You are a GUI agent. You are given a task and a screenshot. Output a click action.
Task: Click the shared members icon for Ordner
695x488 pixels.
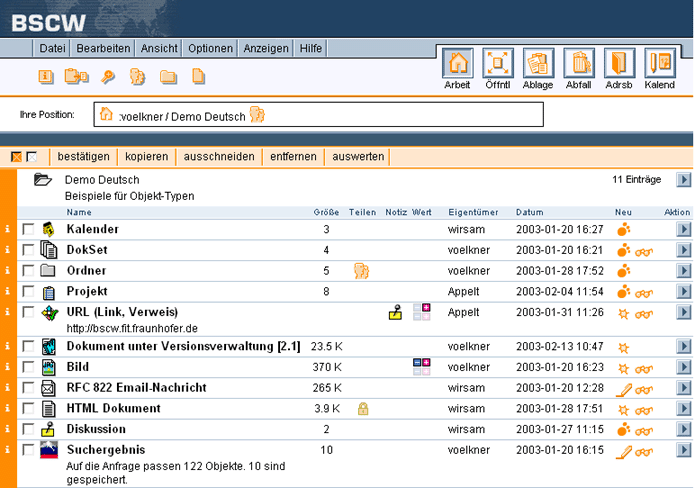coord(361,271)
